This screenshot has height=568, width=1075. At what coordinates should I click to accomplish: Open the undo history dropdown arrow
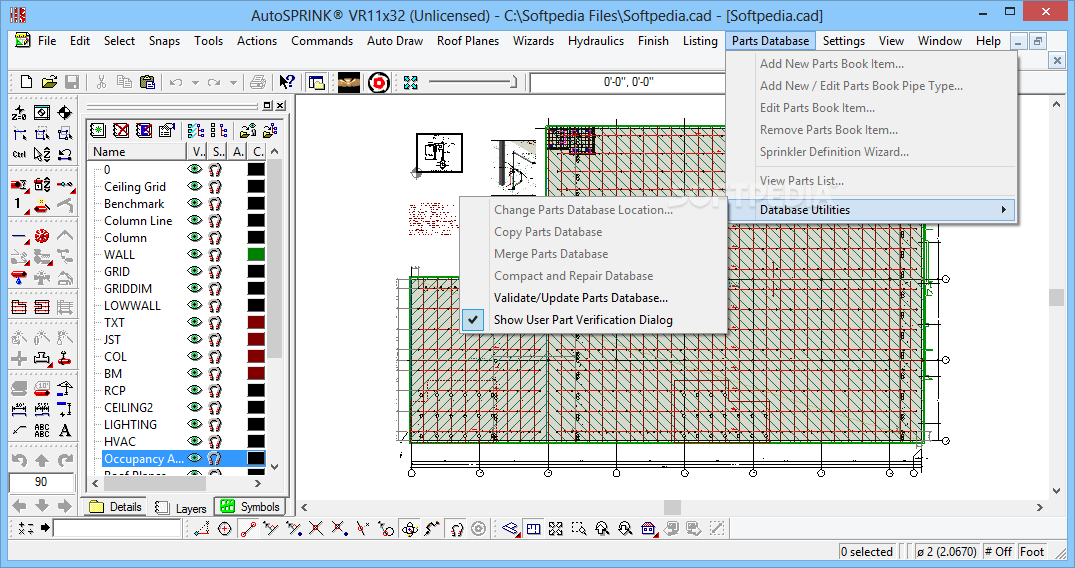click(x=195, y=83)
